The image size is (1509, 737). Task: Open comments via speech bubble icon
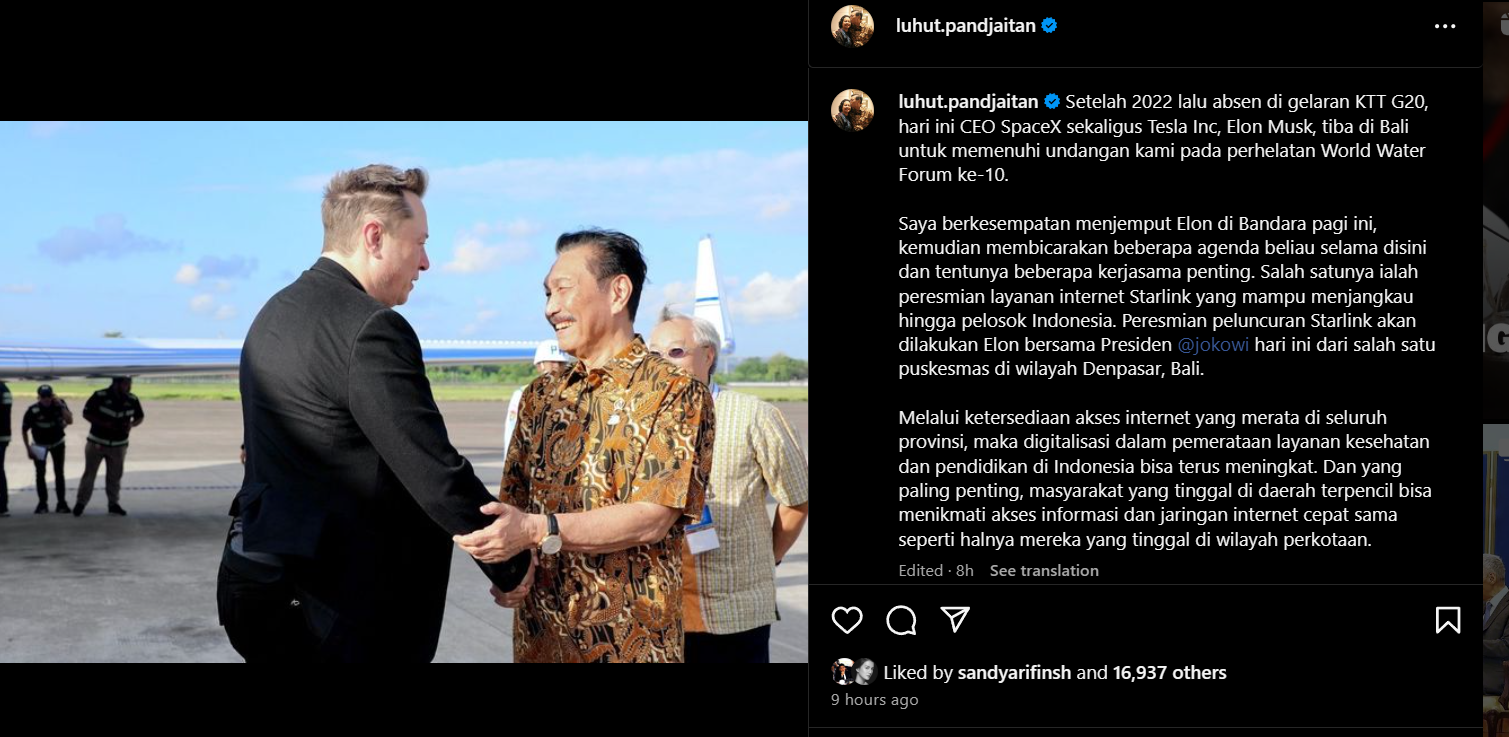(901, 620)
